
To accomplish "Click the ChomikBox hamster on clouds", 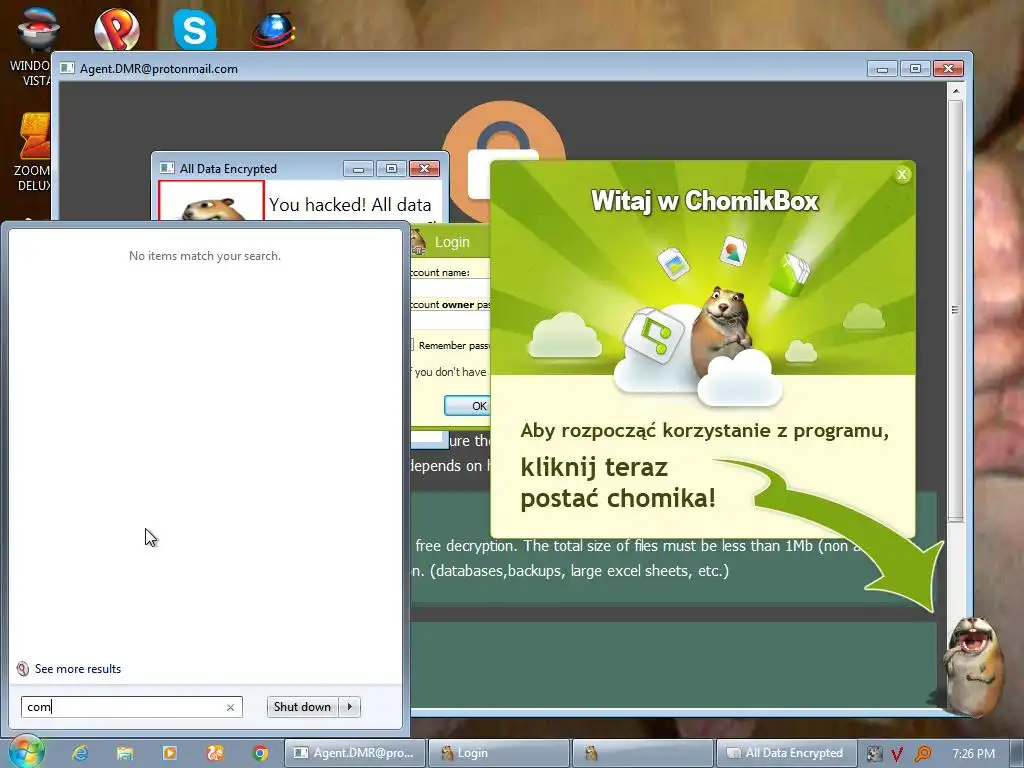I will [722, 330].
